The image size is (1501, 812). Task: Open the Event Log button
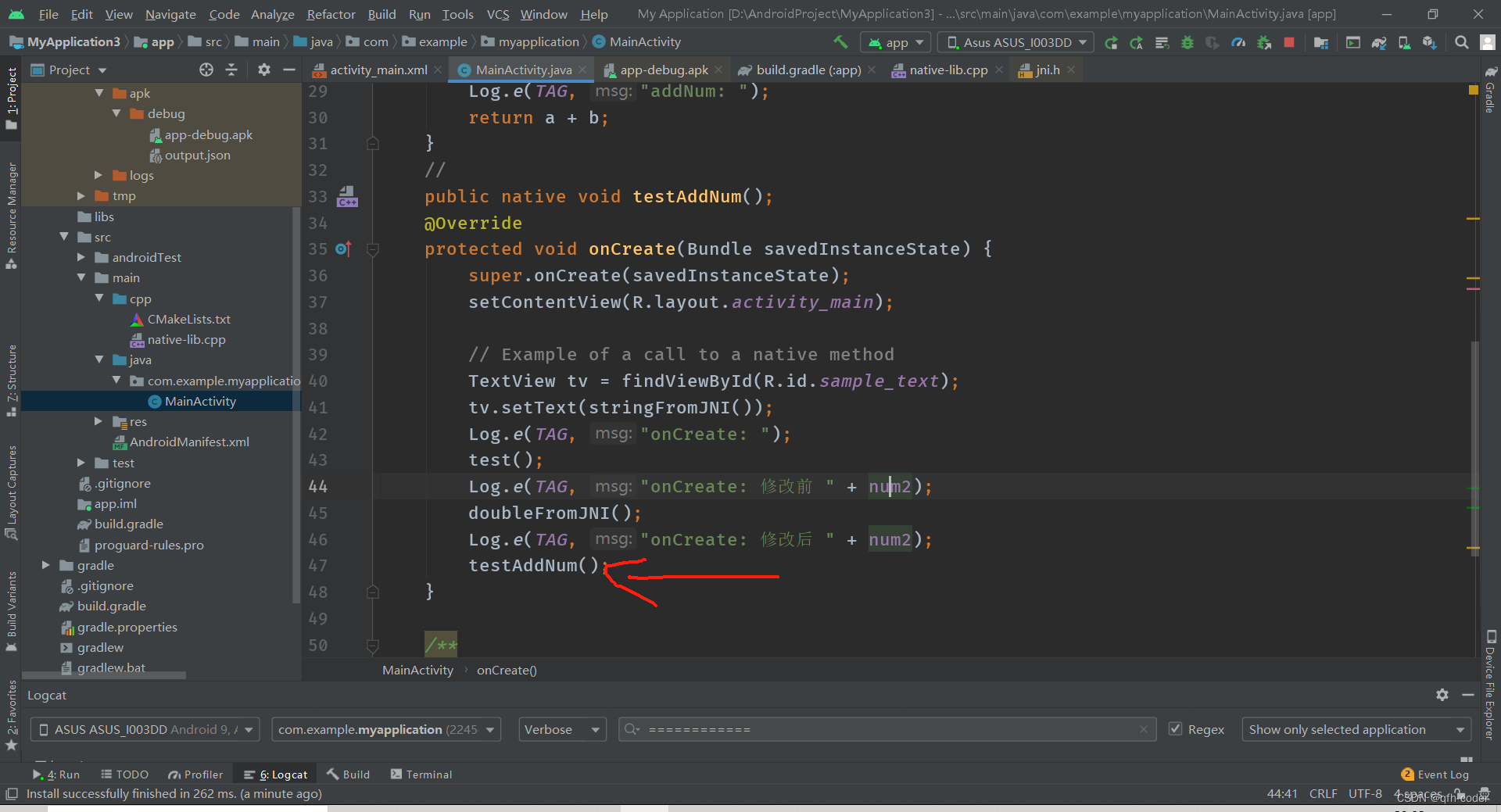pos(1435,774)
